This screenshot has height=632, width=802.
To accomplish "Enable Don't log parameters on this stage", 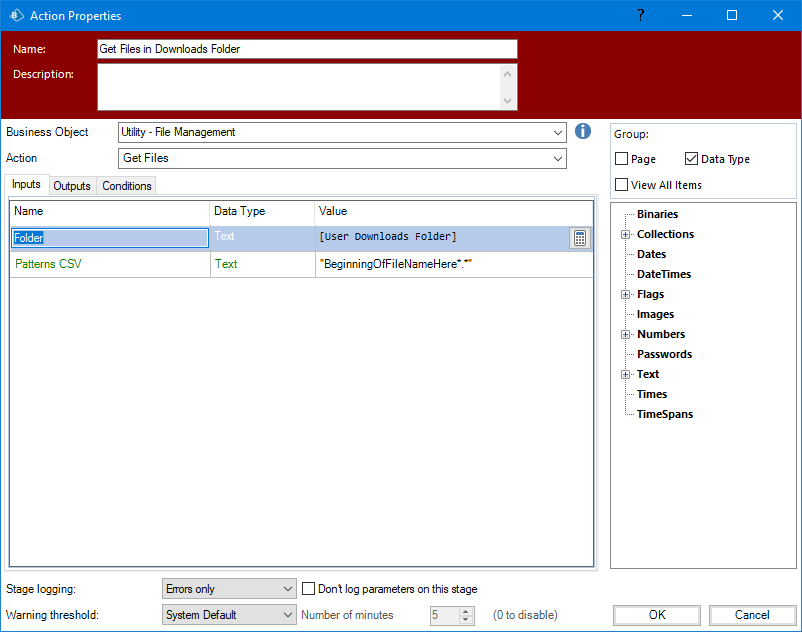I will coord(309,589).
